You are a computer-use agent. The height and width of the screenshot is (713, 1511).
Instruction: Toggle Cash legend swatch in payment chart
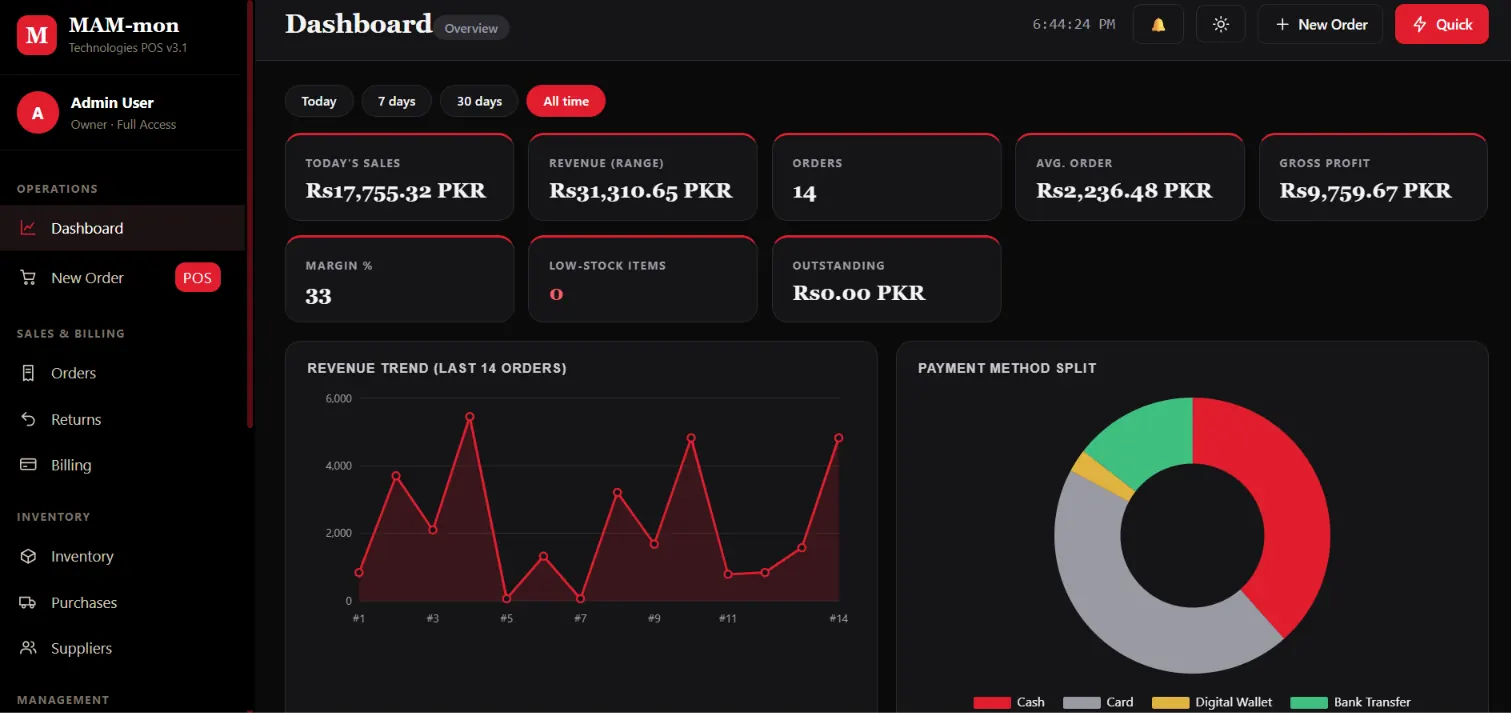[x=992, y=702]
